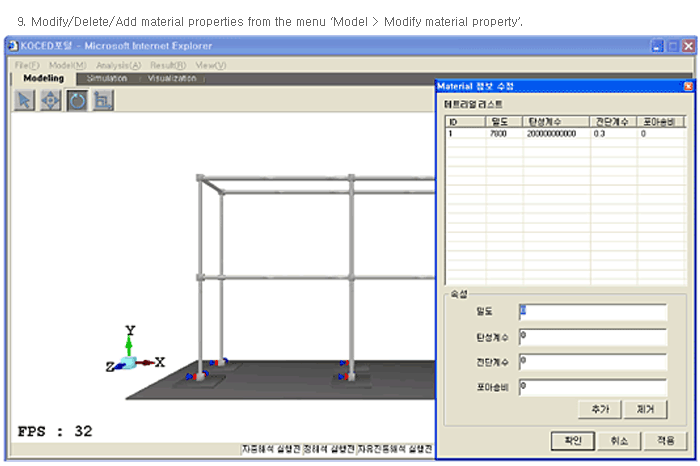
Task: Open the Result(R) menu
Action: (x=168, y=65)
